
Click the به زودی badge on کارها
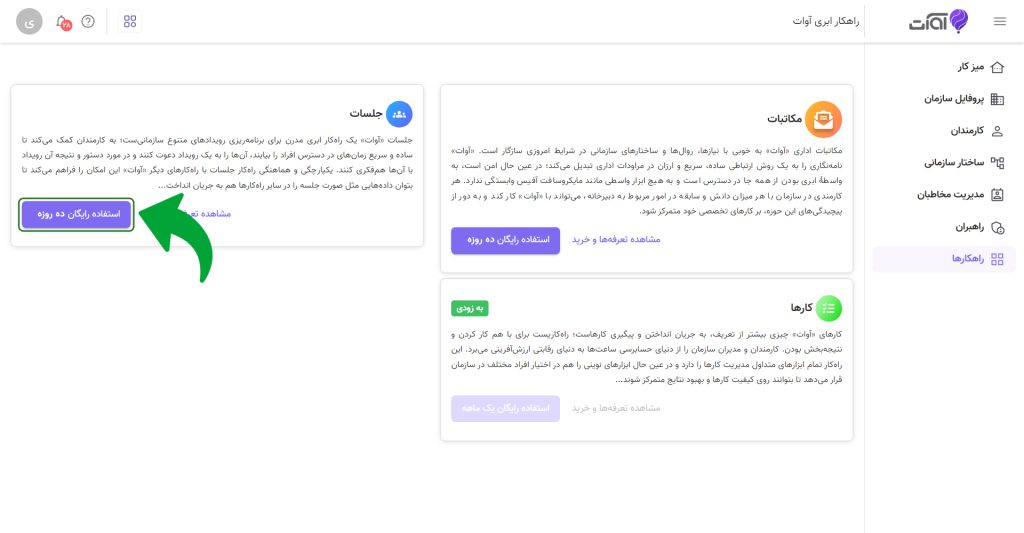click(470, 308)
